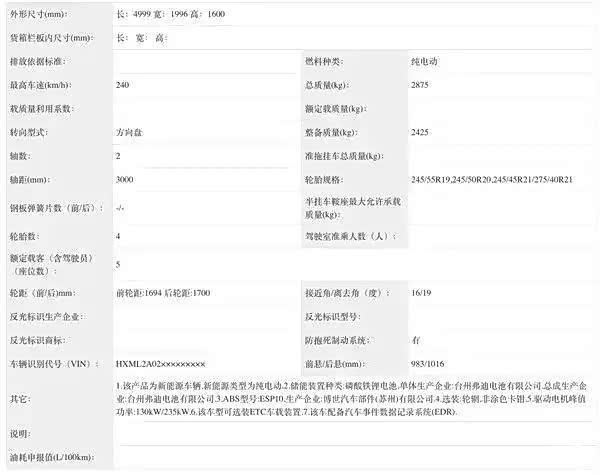Click the 最高车速 value 240
The width and height of the screenshot is (600, 475).
click(x=124, y=85)
